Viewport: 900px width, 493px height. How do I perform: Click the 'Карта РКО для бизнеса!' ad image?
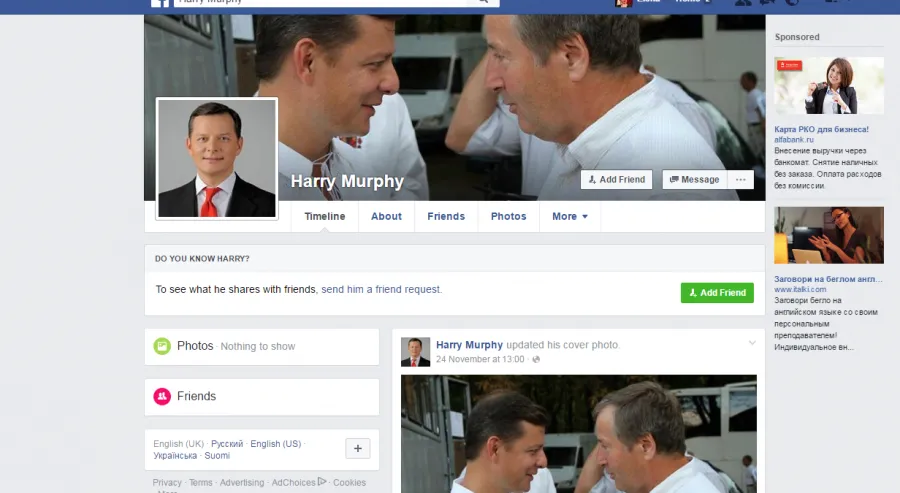829,85
